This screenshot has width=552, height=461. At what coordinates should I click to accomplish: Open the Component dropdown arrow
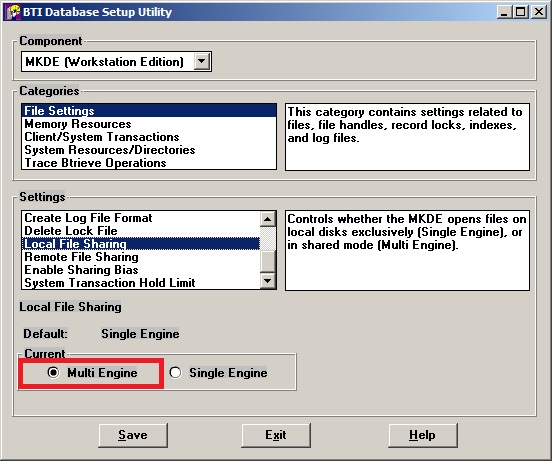pyautogui.click(x=201, y=62)
